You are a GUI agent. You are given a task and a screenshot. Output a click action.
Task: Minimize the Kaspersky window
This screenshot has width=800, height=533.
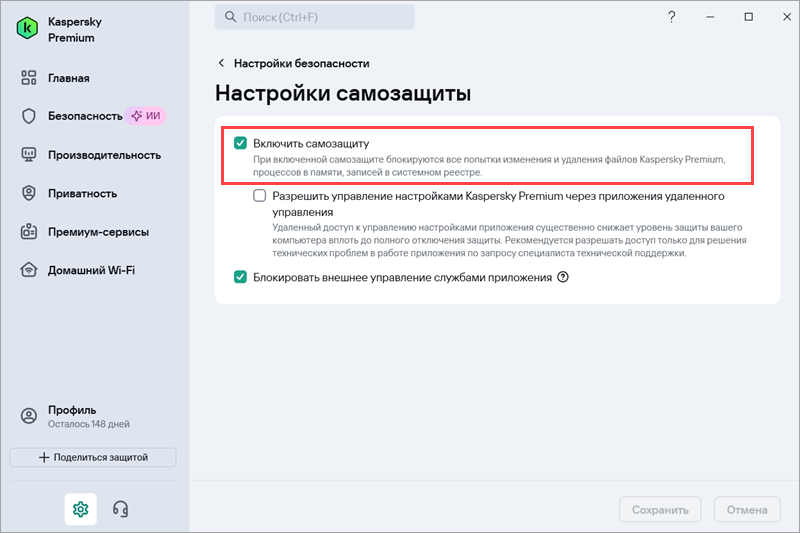[x=710, y=17]
